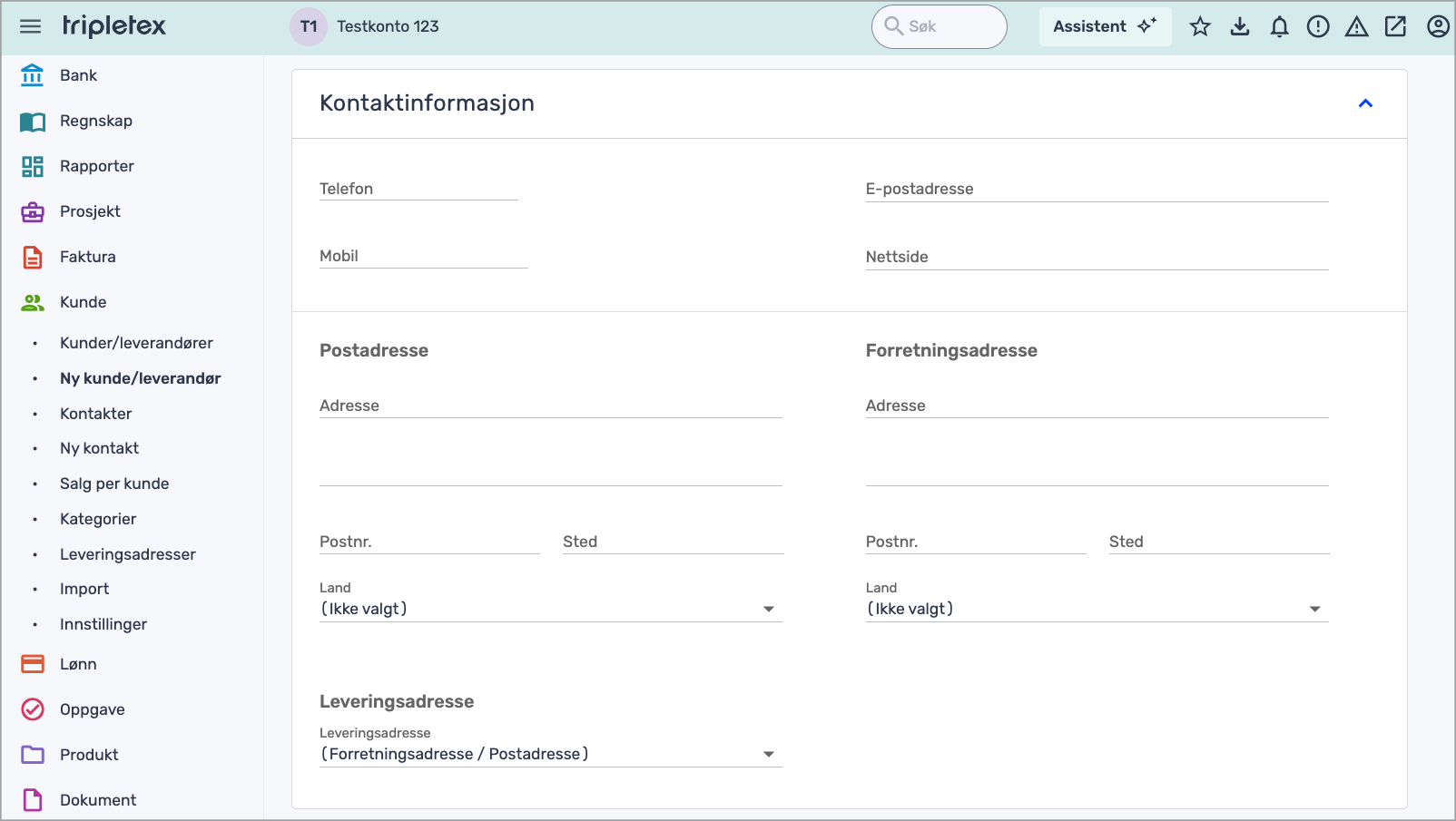Click the Bank icon in sidebar
Viewport: 1456px width, 821px height.
33,75
